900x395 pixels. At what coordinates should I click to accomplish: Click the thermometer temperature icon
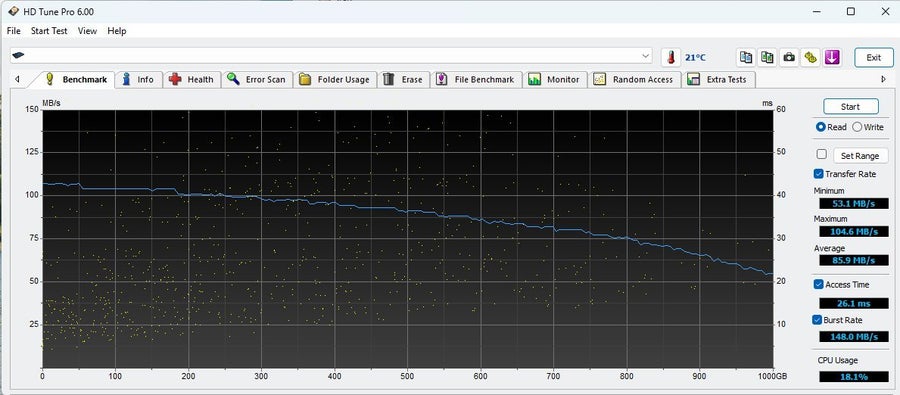click(x=670, y=57)
